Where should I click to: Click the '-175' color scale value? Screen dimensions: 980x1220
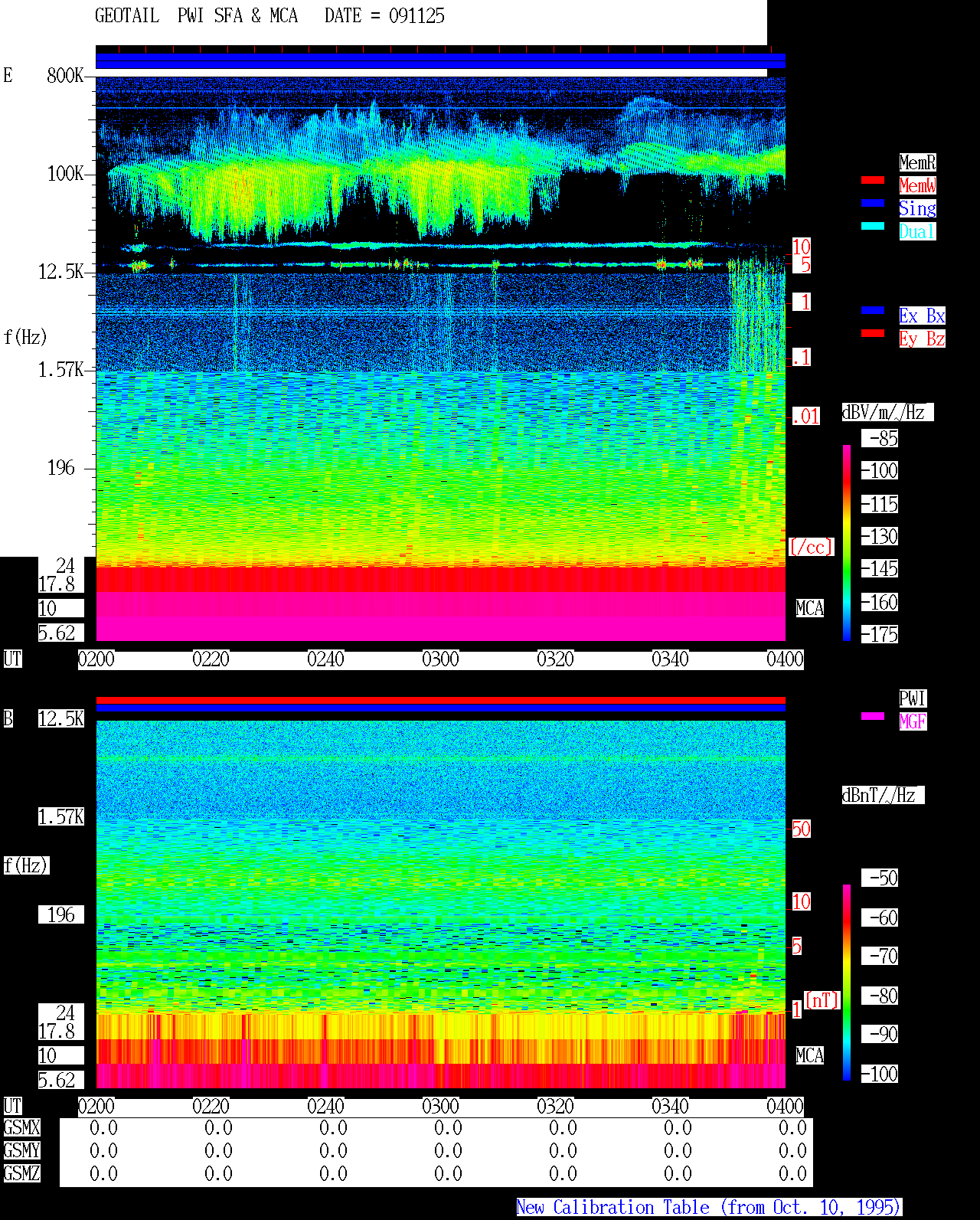(x=880, y=634)
